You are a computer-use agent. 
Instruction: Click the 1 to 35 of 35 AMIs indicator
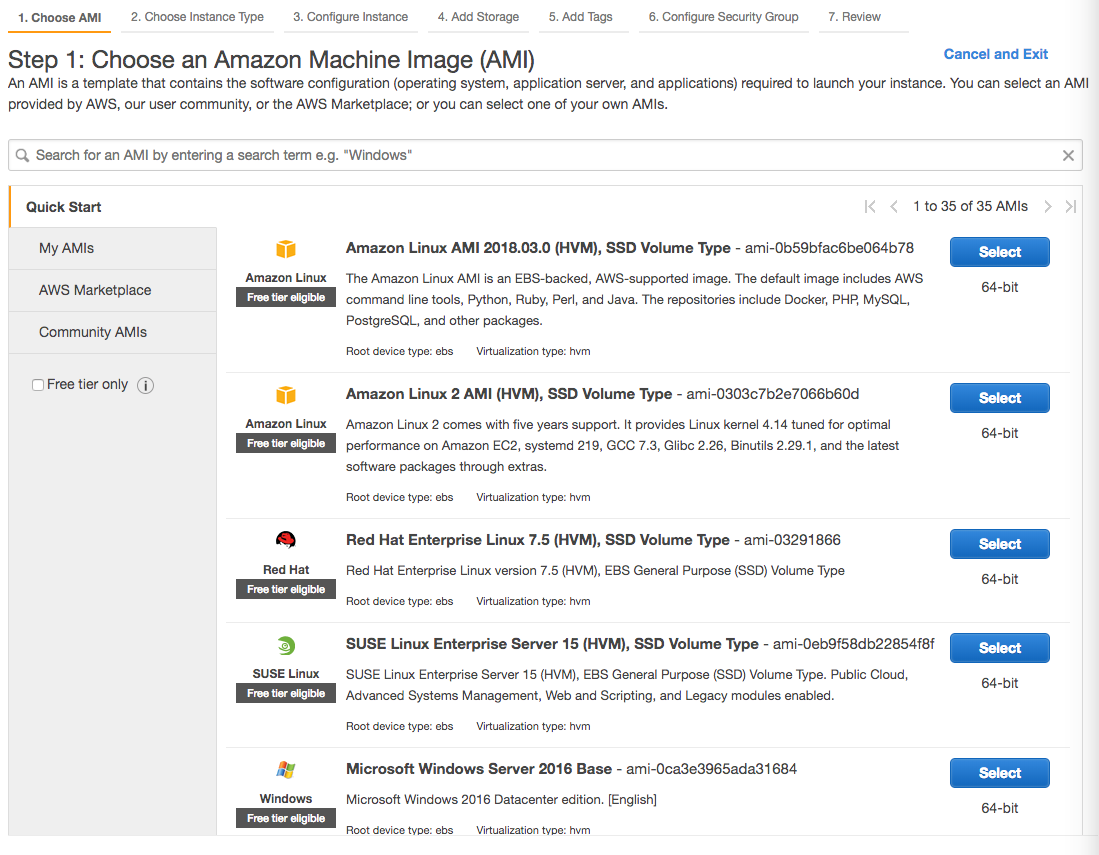click(970, 206)
